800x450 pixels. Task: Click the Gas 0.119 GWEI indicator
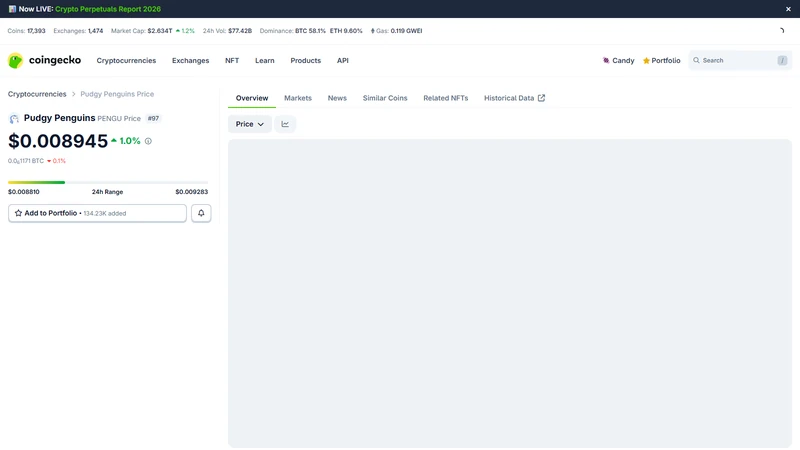pyautogui.click(x=396, y=31)
